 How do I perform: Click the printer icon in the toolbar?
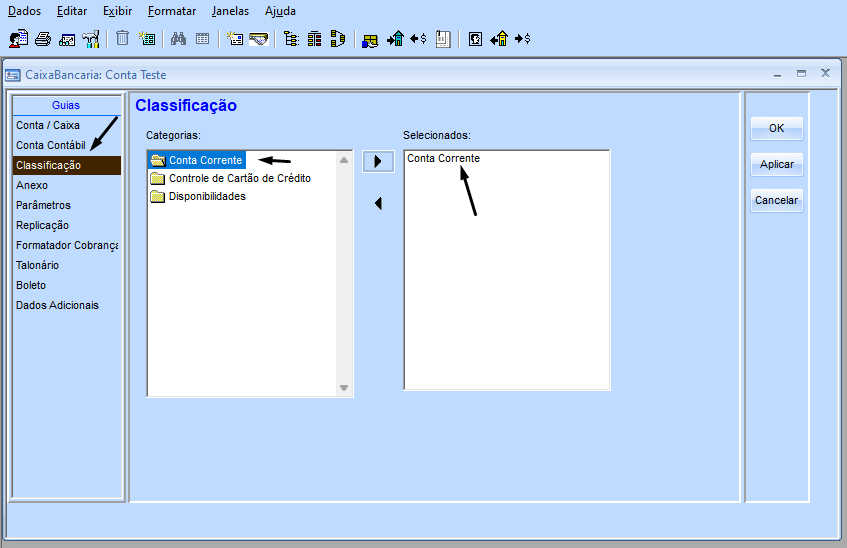pyautogui.click(x=43, y=39)
